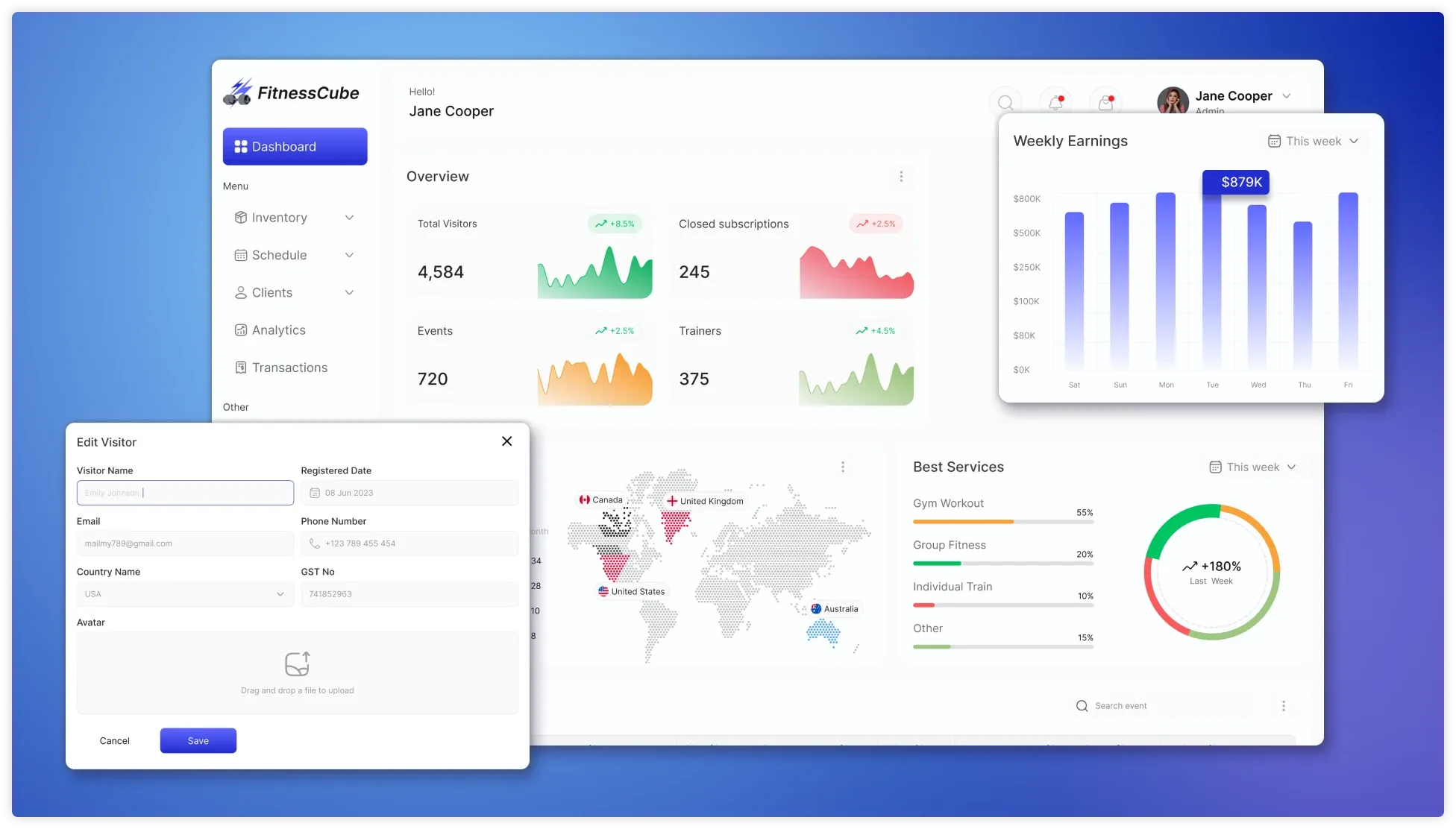Viewport: 1456px width, 829px height.
Task: Expand the Clients menu chevron
Action: [349, 293]
